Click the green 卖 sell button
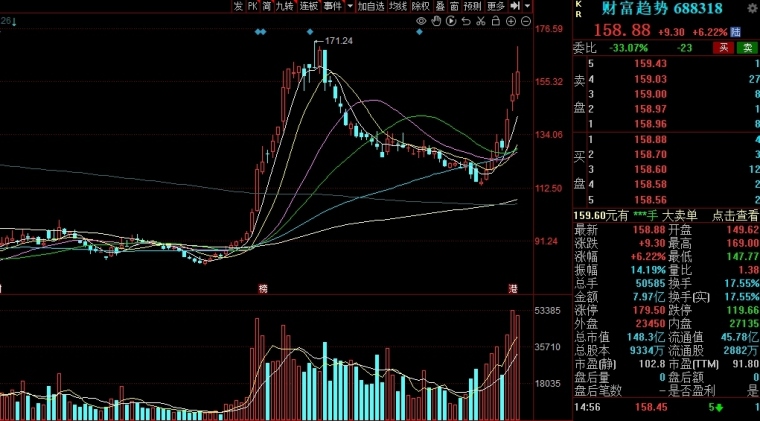 (748, 47)
